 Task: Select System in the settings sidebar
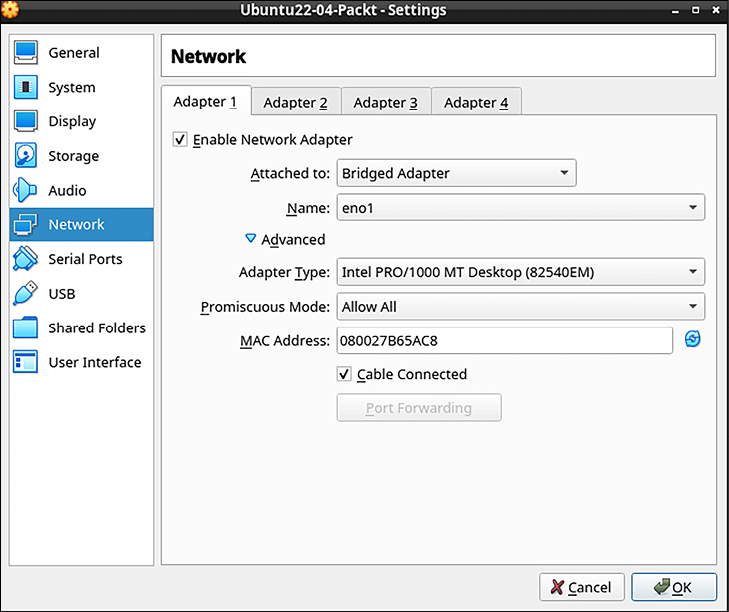[81, 87]
